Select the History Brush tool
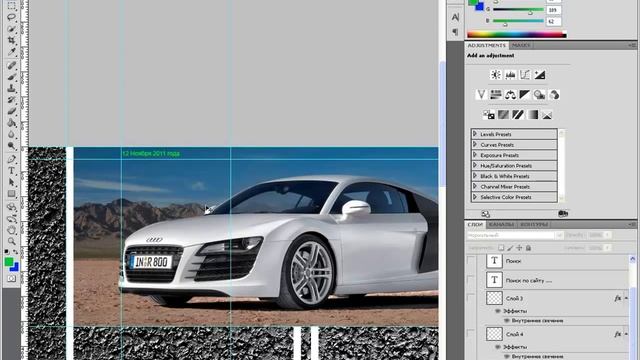 pos(11,100)
